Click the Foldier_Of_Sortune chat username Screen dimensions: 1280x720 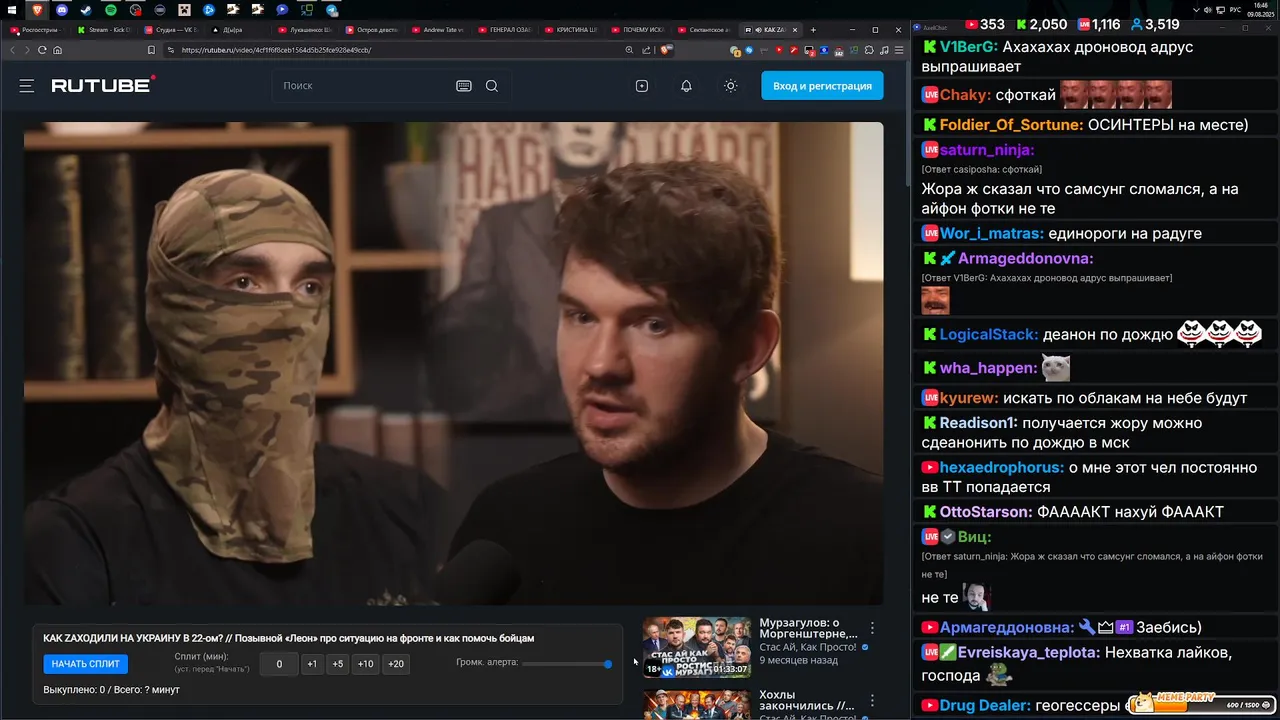(1010, 125)
